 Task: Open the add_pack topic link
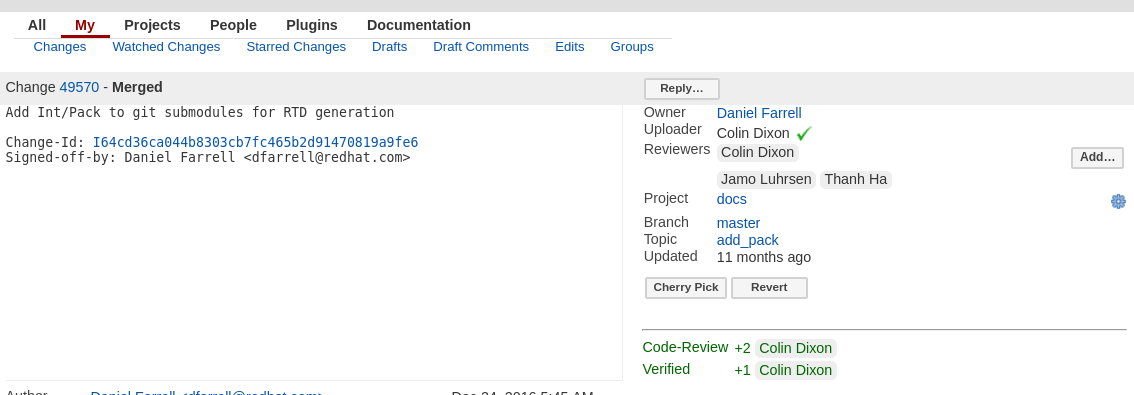(x=747, y=240)
